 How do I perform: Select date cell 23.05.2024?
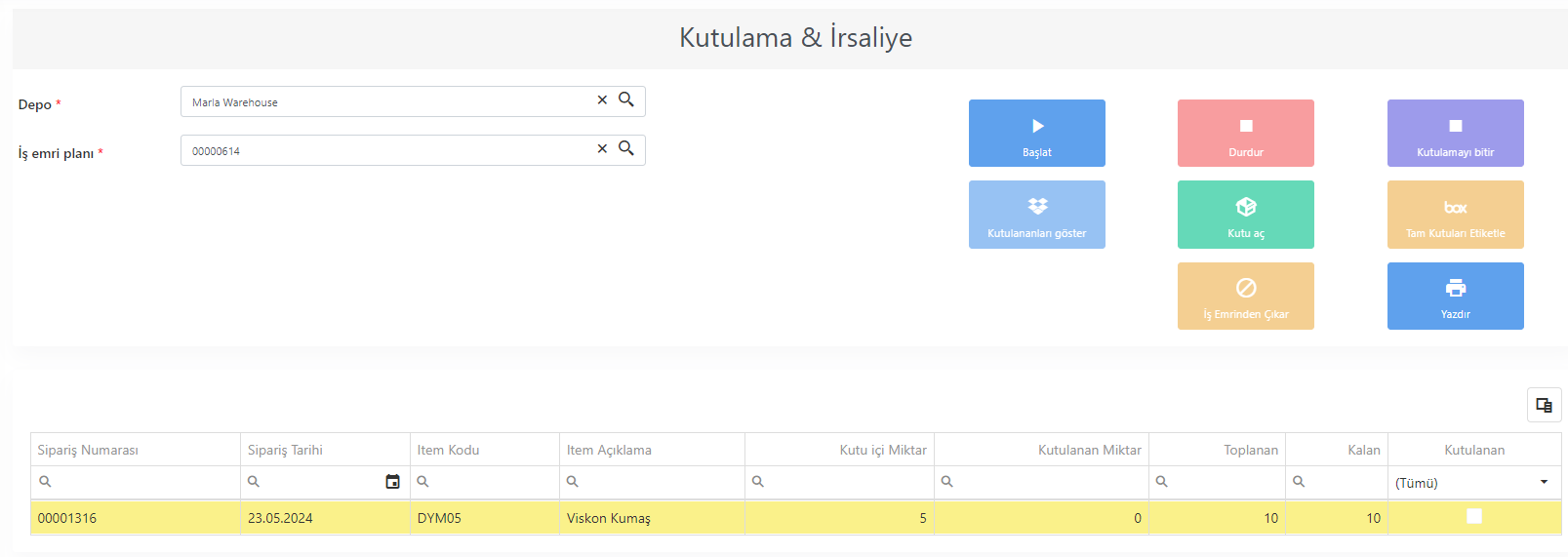(x=325, y=518)
